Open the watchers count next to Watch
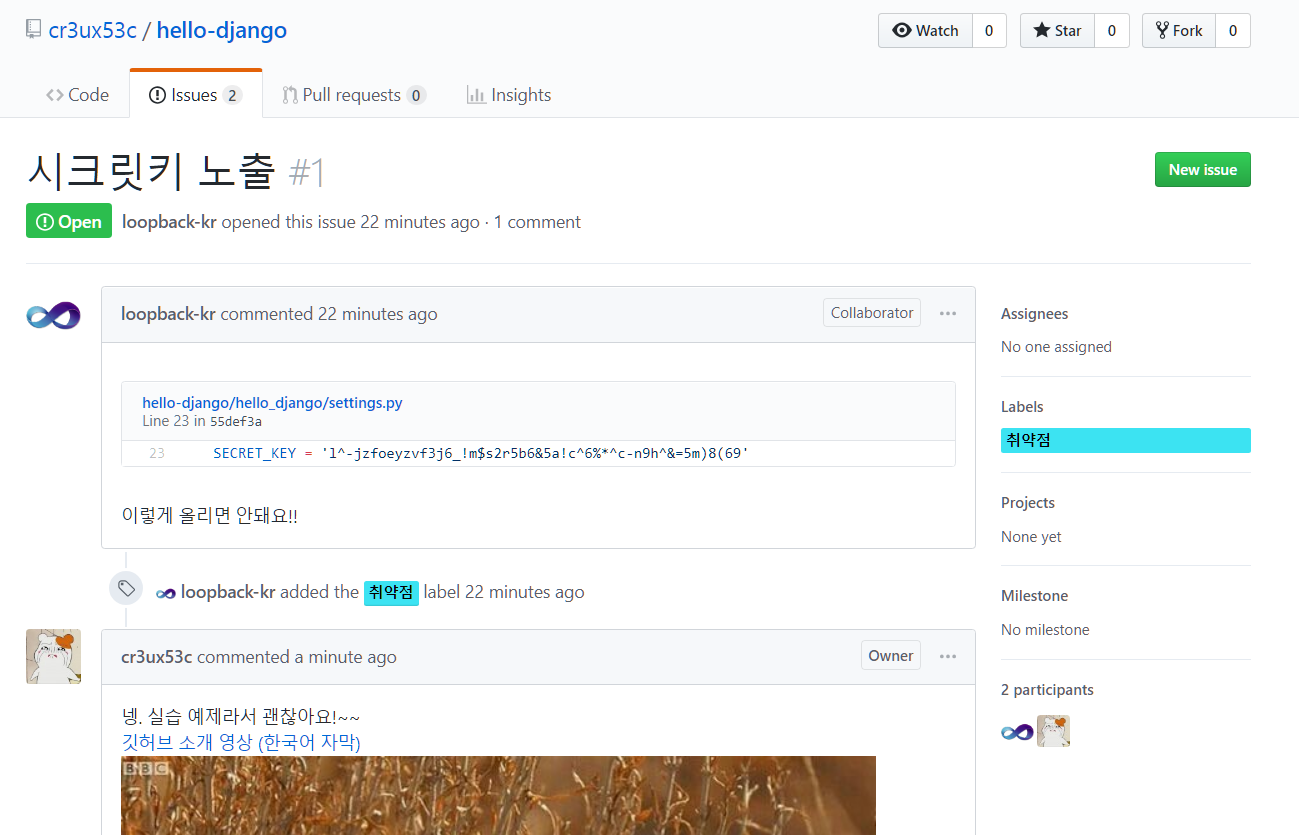1299x835 pixels. coord(989,31)
